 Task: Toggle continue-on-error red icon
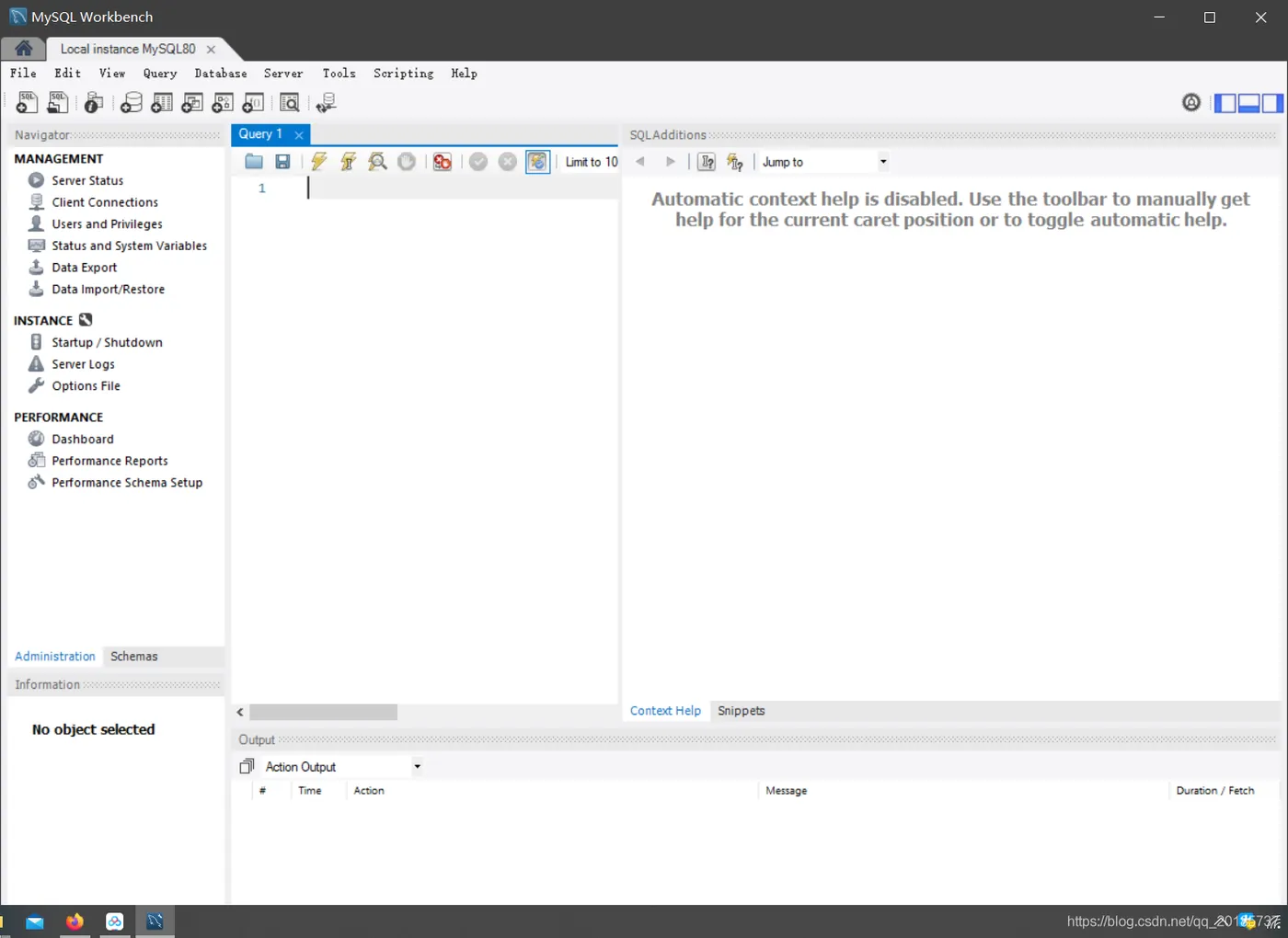[443, 162]
